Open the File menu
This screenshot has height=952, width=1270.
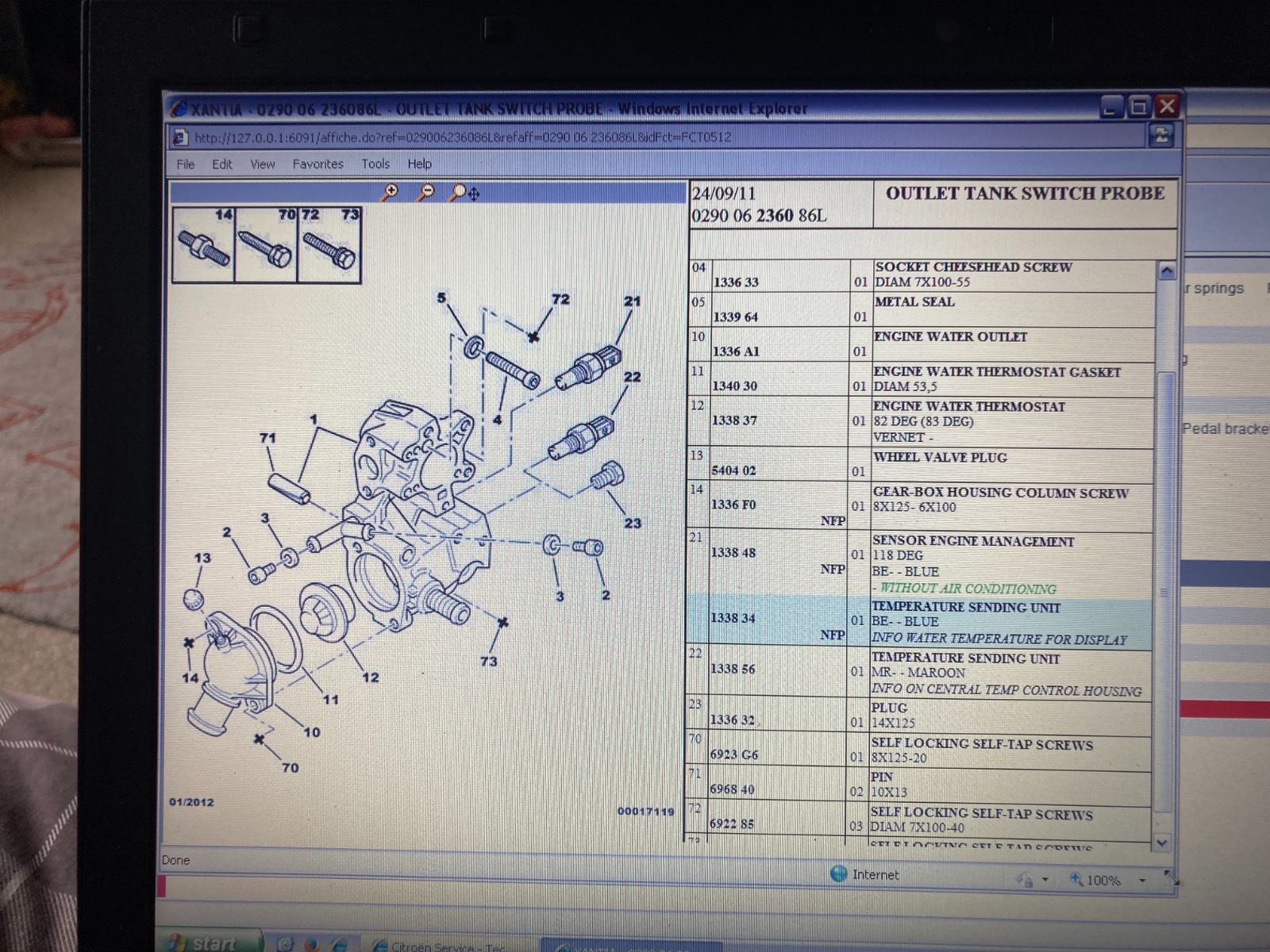pos(186,164)
